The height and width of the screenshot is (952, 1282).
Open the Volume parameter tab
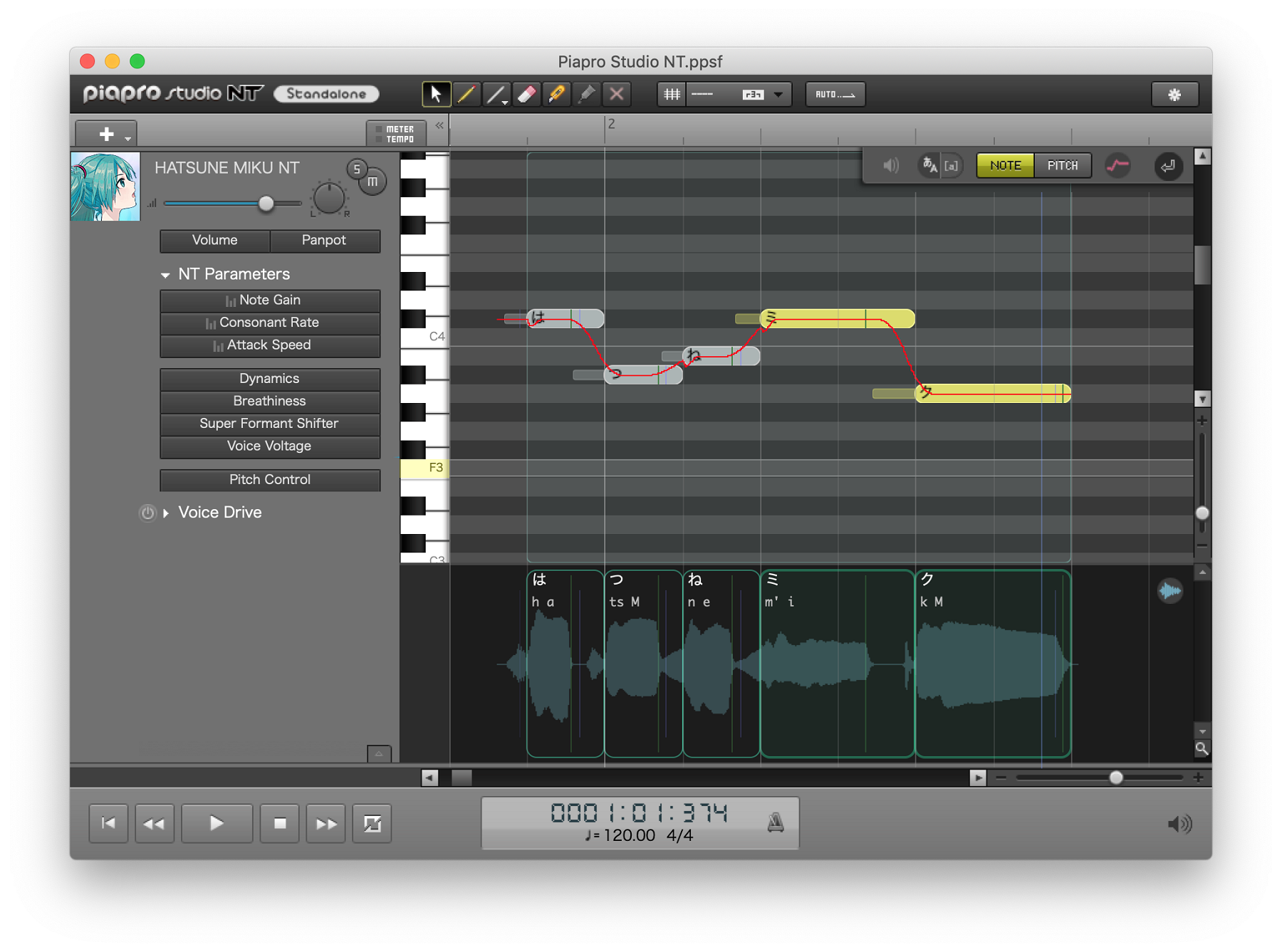(214, 241)
